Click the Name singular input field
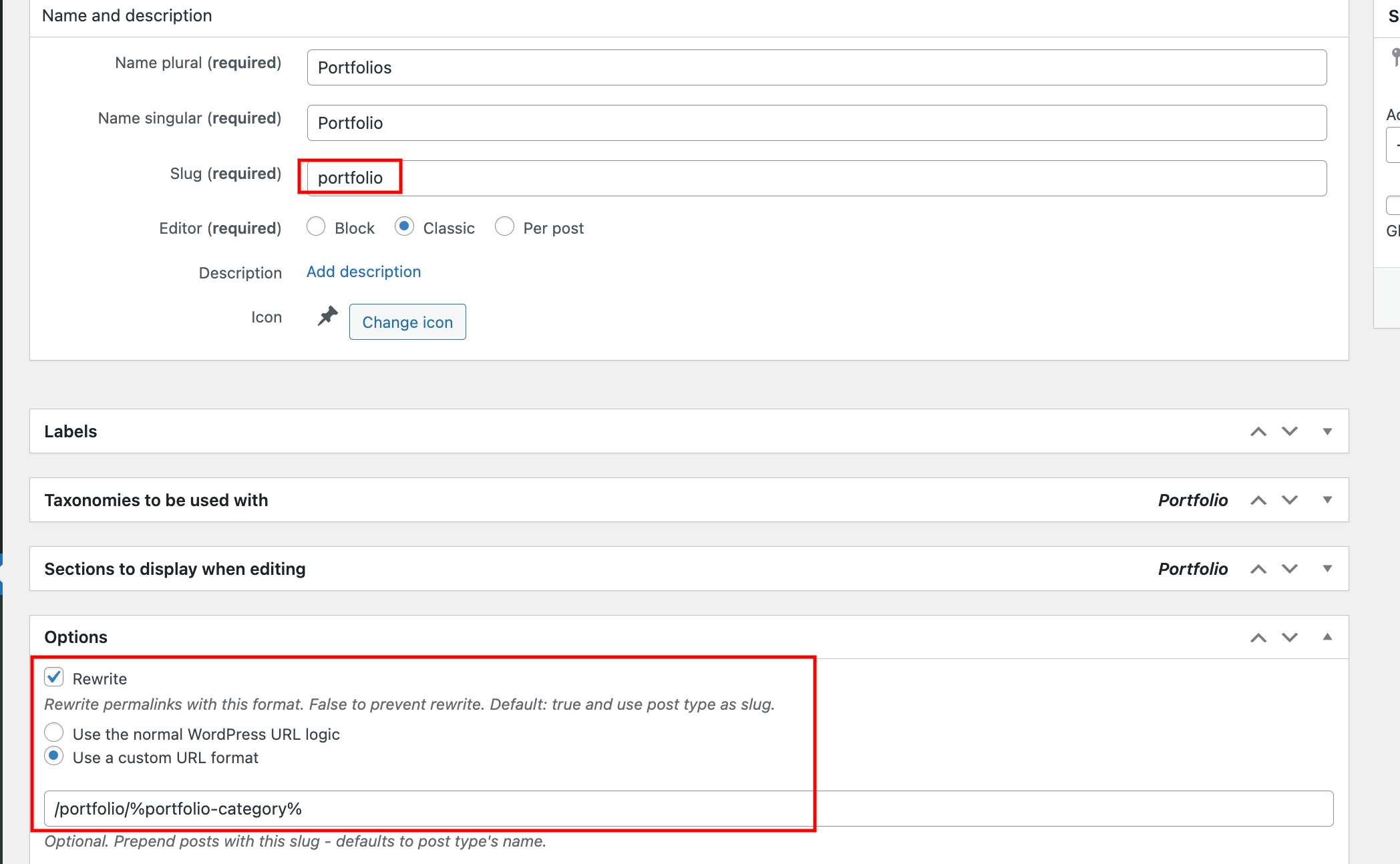 click(816, 123)
